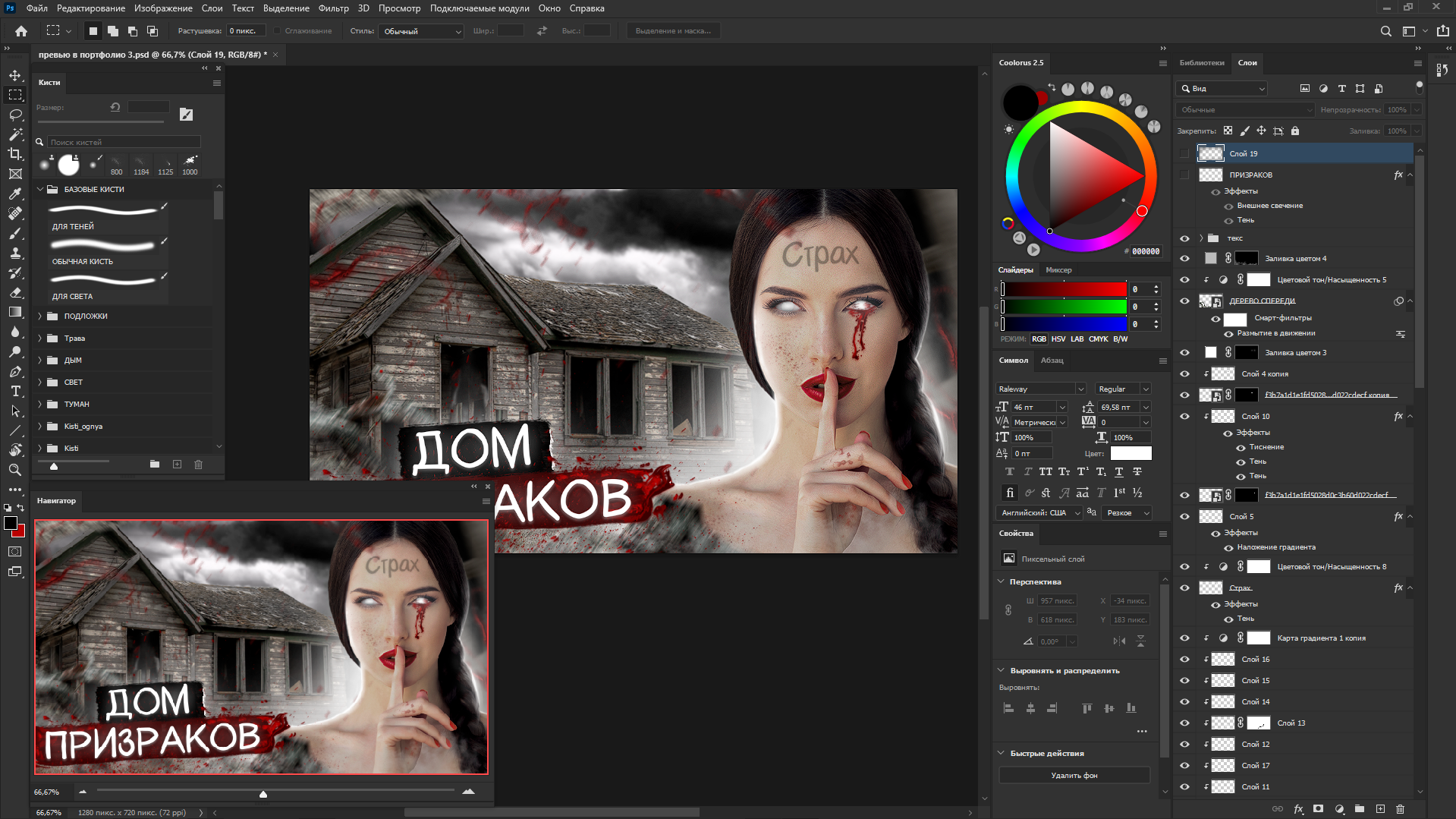Select the Lasso tool
This screenshot has width=1456, height=819.
pos(15,115)
